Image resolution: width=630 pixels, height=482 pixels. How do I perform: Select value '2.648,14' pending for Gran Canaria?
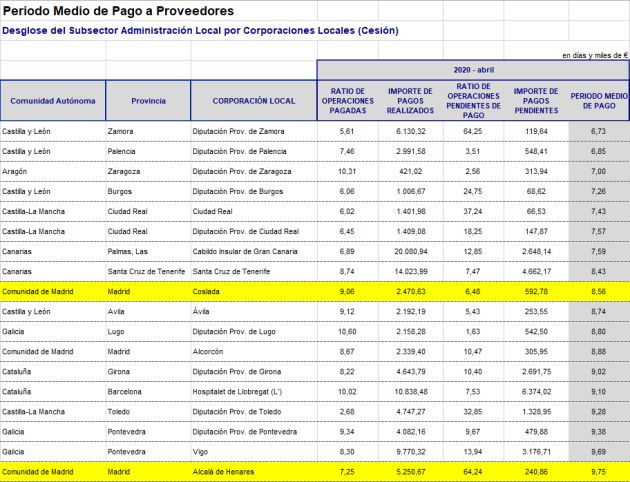click(x=536, y=251)
